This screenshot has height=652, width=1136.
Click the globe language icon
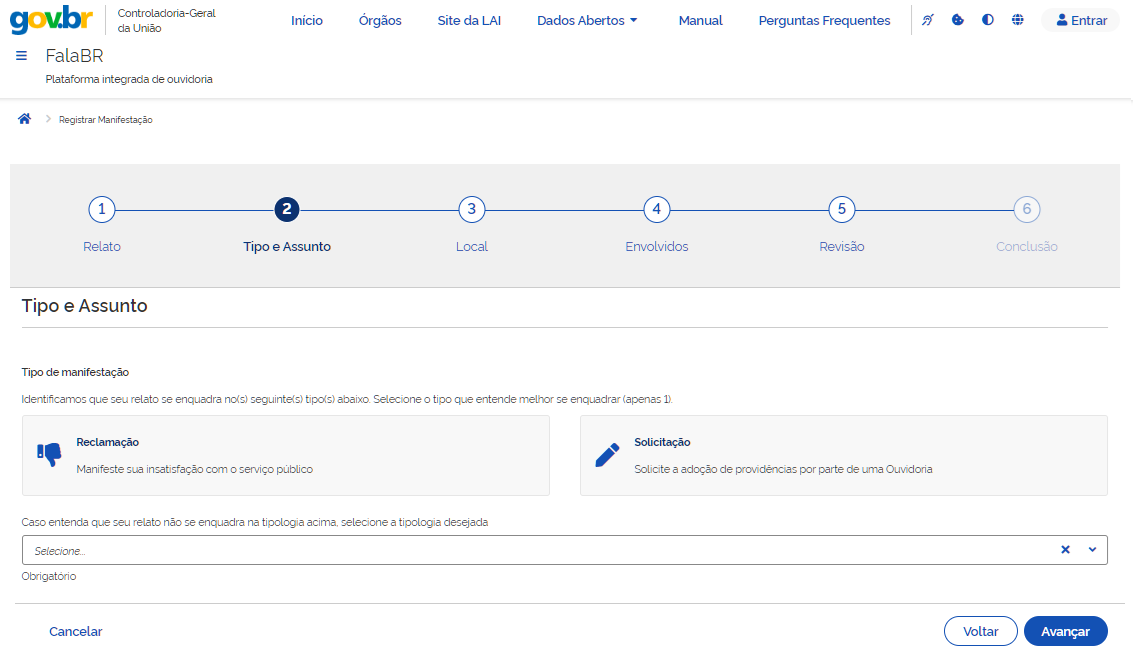pos(1018,20)
